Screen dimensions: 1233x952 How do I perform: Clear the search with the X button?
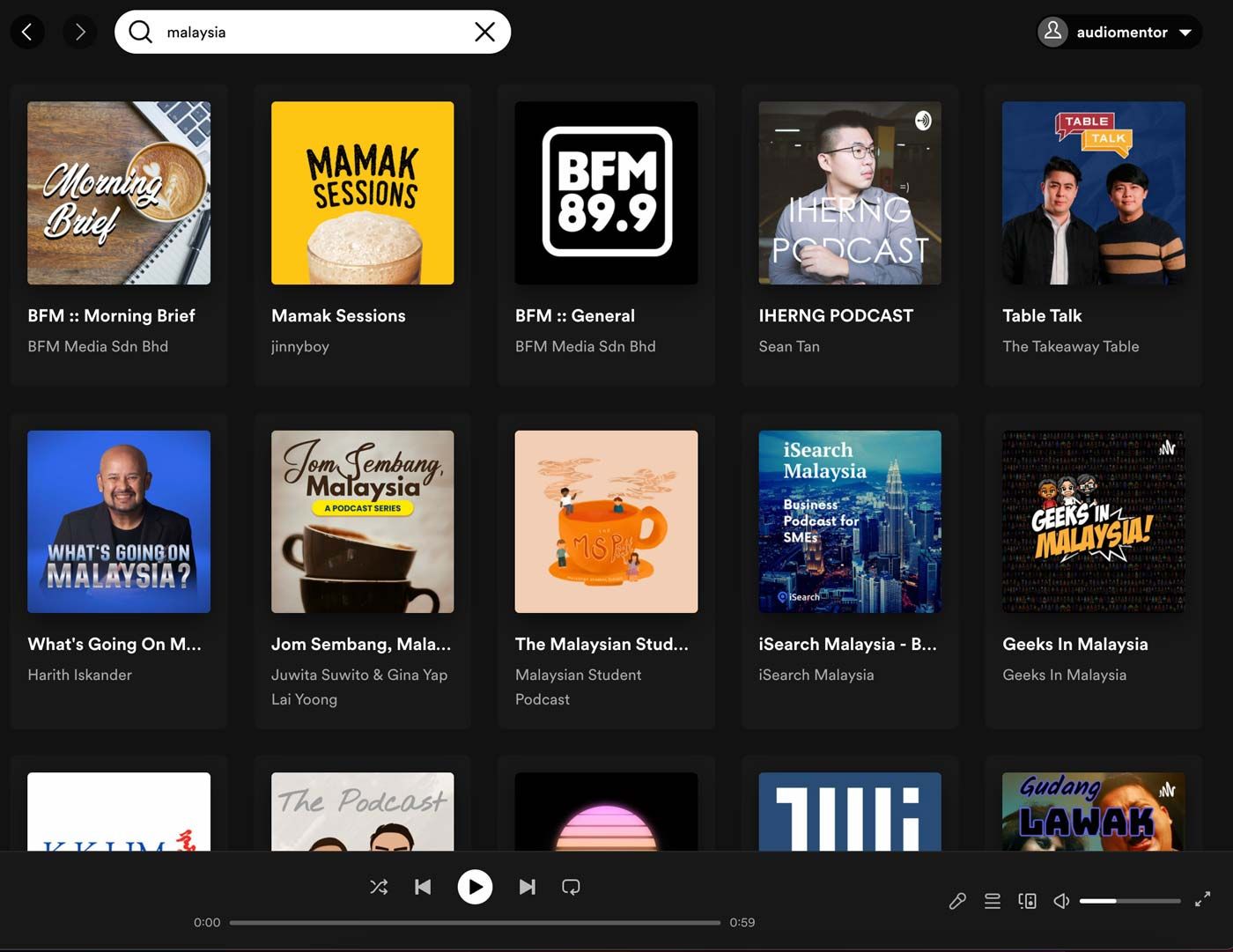point(484,32)
